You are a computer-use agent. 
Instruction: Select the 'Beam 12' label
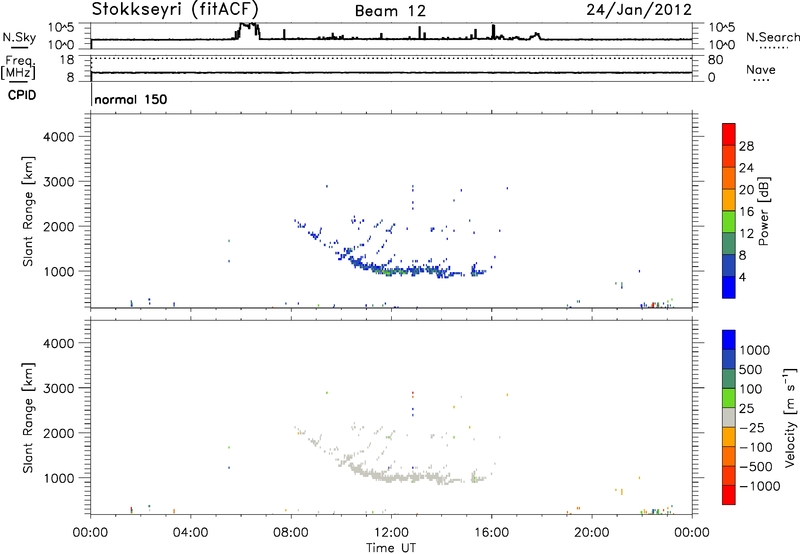(390, 11)
